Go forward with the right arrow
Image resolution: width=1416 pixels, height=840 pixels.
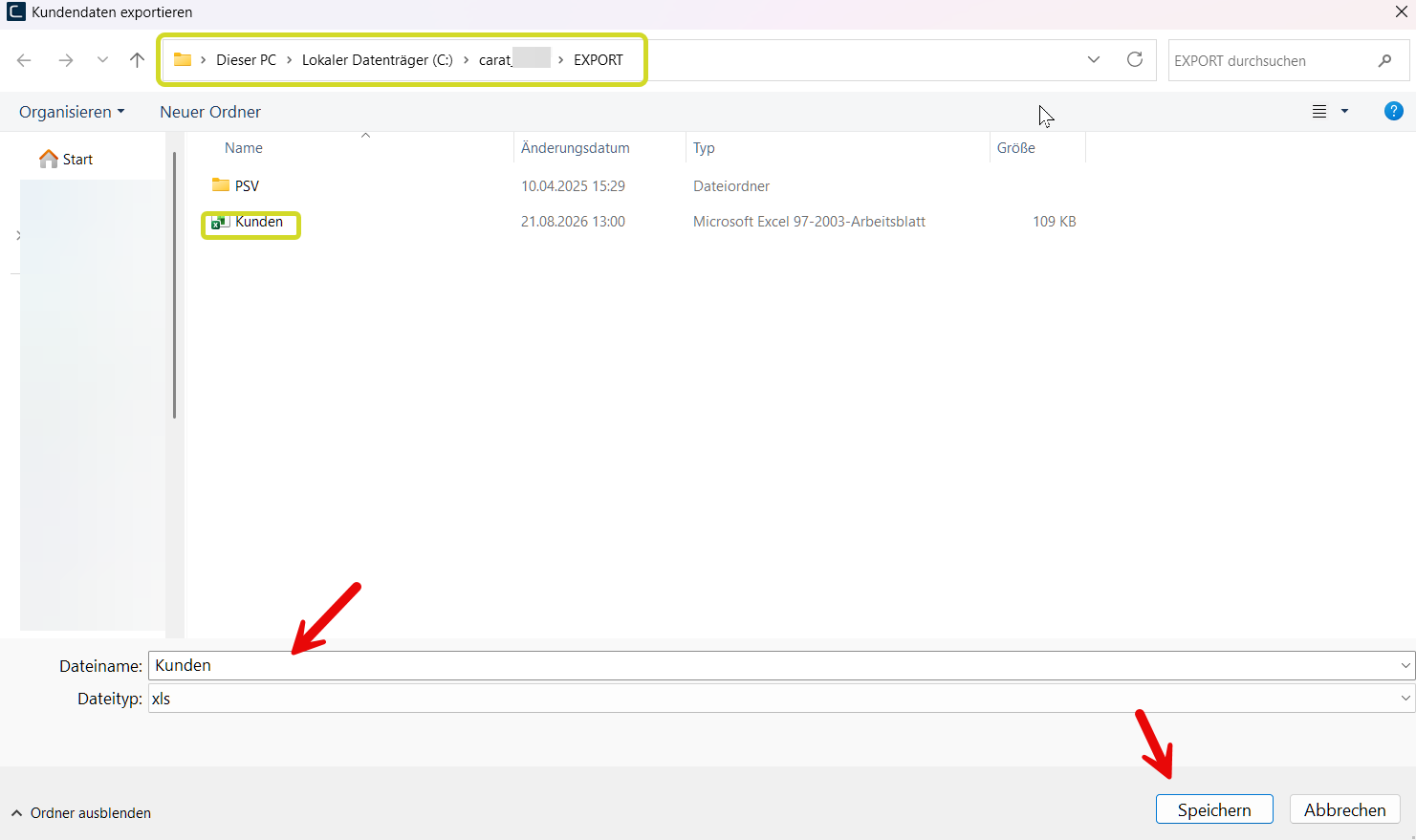tap(65, 60)
